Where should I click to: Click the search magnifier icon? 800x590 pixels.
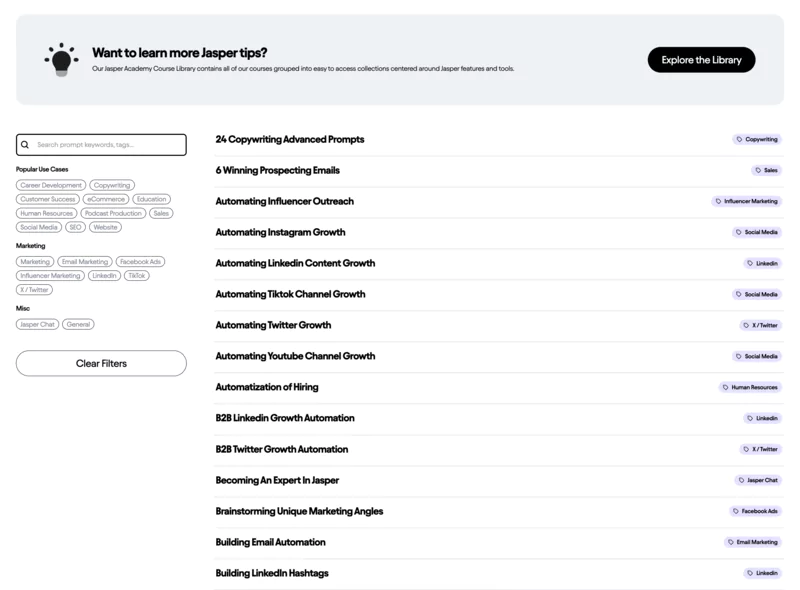pyautogui.click(x=25, y=145)
